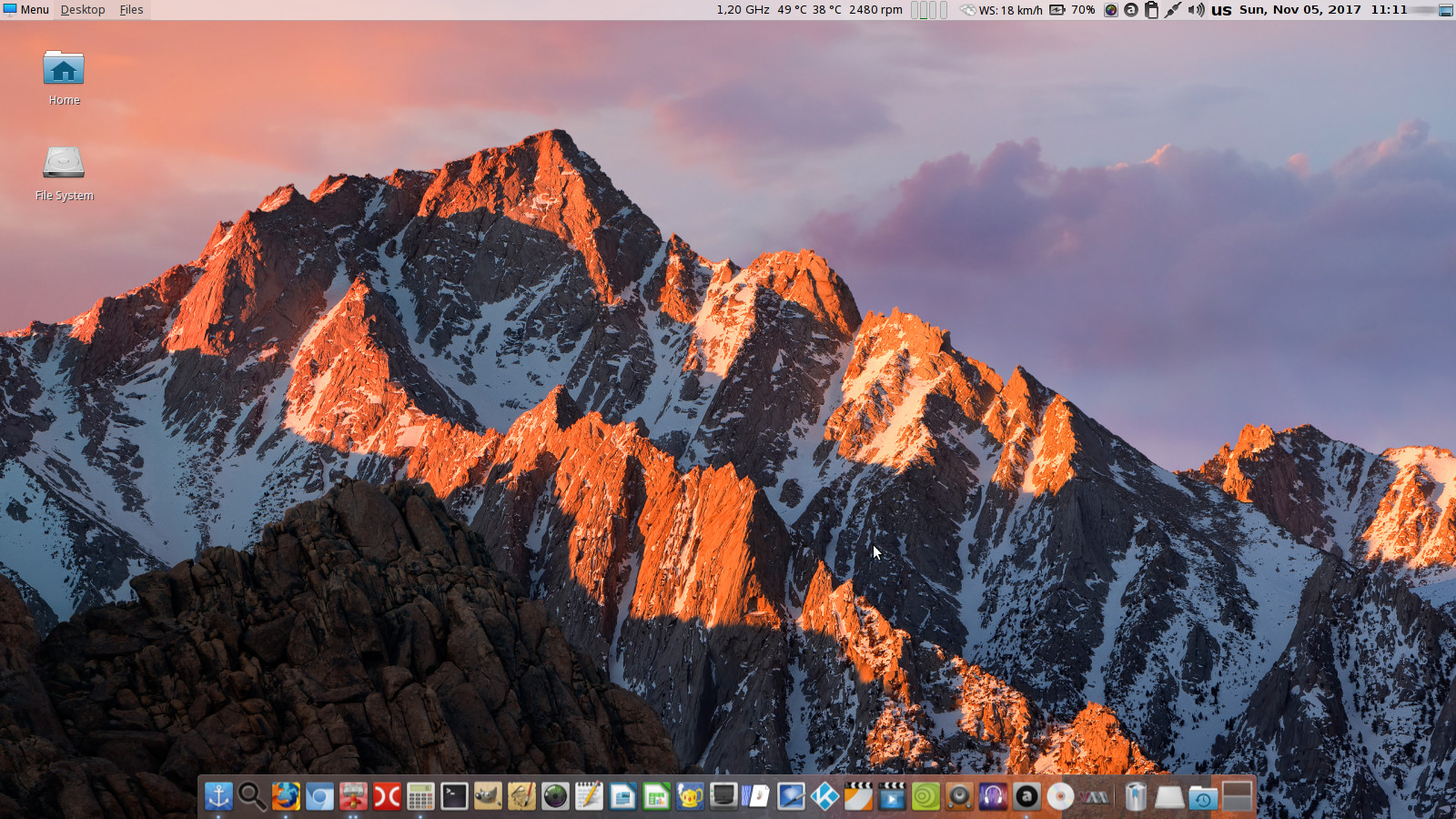Click the window icon at panel's right end
The width and height of the screenshot is (1456, 819).
pos(1445,10)
